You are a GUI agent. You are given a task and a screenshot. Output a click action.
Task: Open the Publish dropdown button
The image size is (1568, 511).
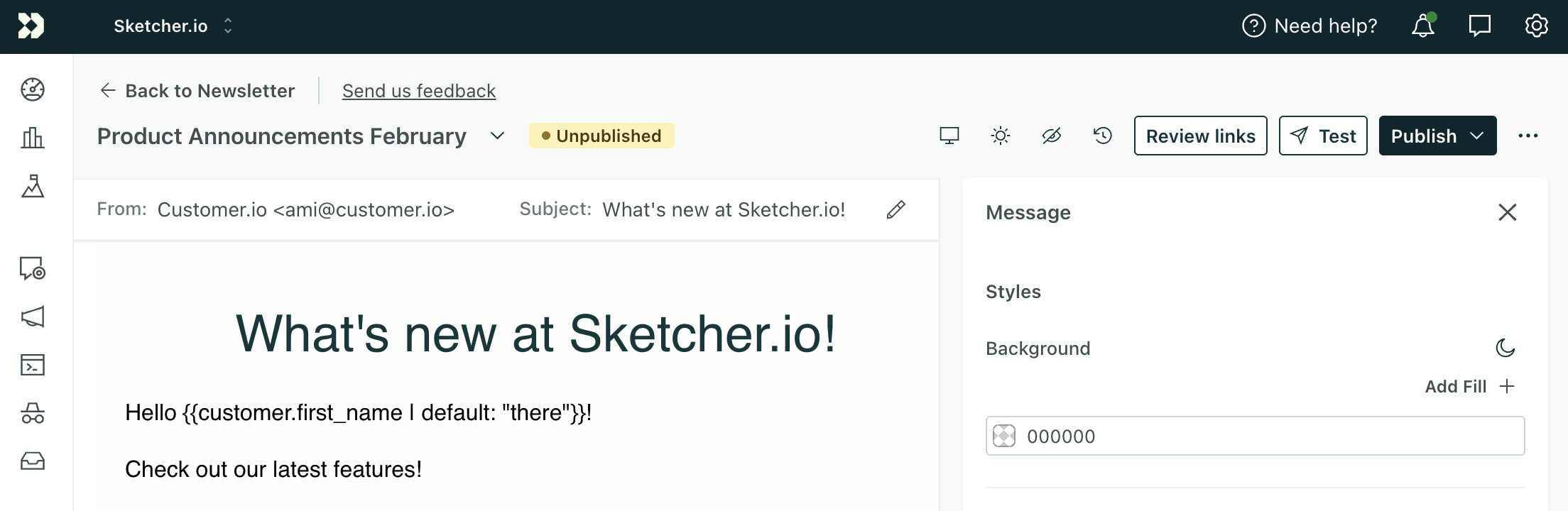tap(1438, 136)
